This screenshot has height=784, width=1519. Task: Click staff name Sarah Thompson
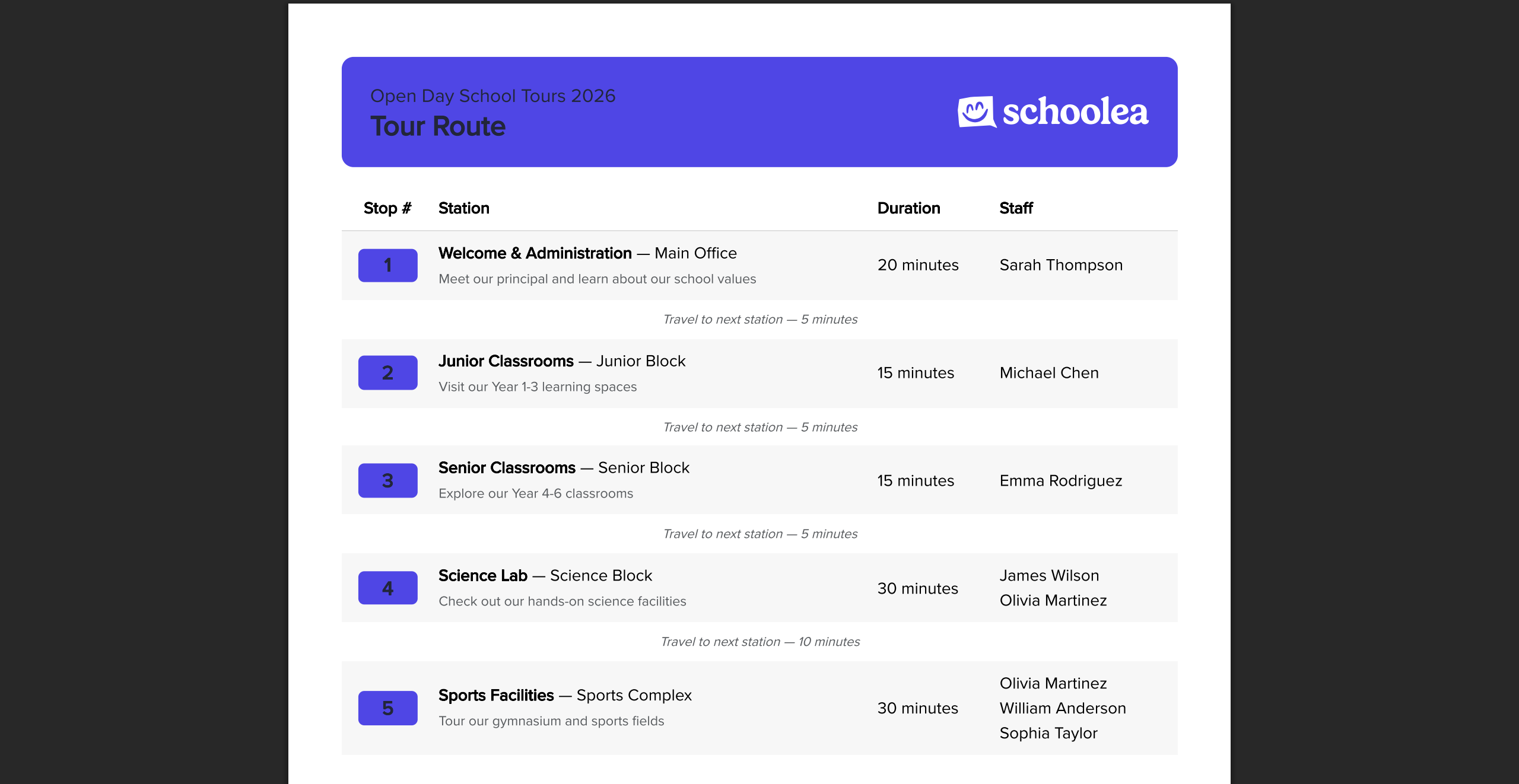1061,265
